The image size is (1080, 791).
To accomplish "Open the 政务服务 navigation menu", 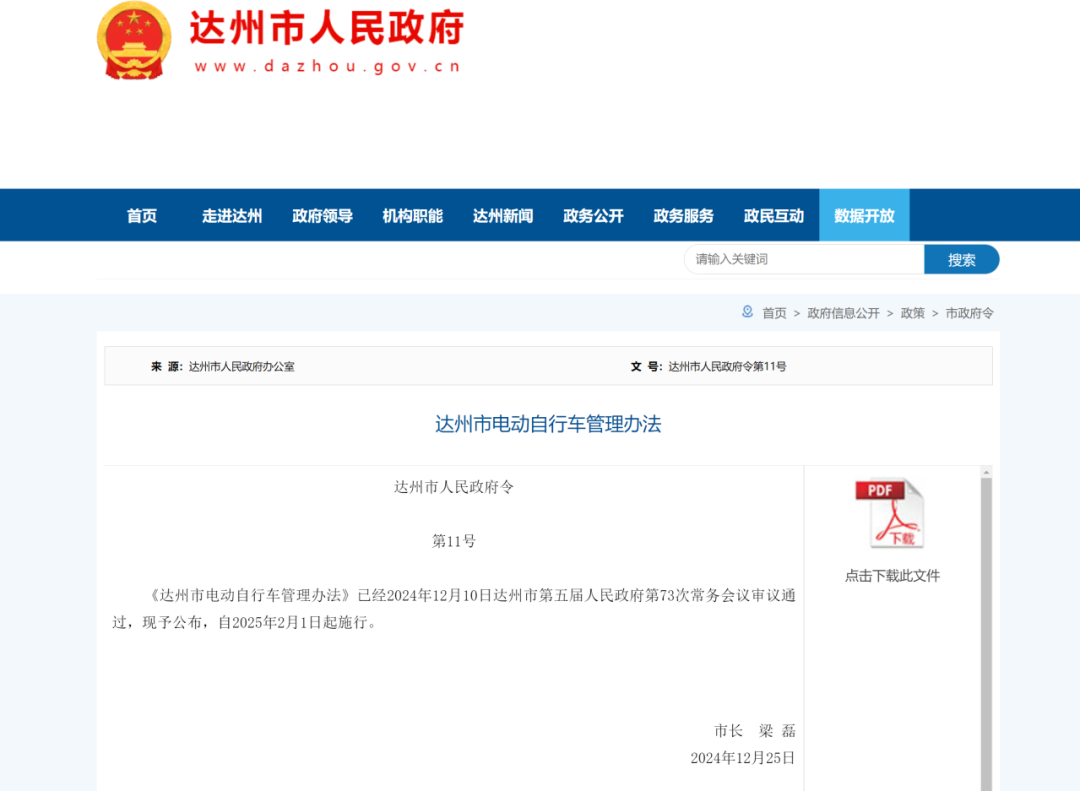I will [x=683, y=214].
